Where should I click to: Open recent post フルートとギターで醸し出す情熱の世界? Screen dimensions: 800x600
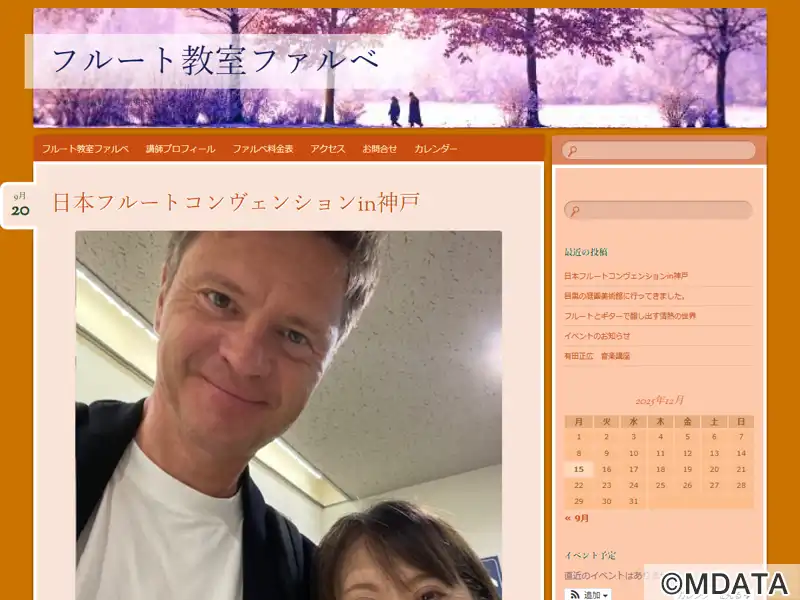click(x=630, y=316)
